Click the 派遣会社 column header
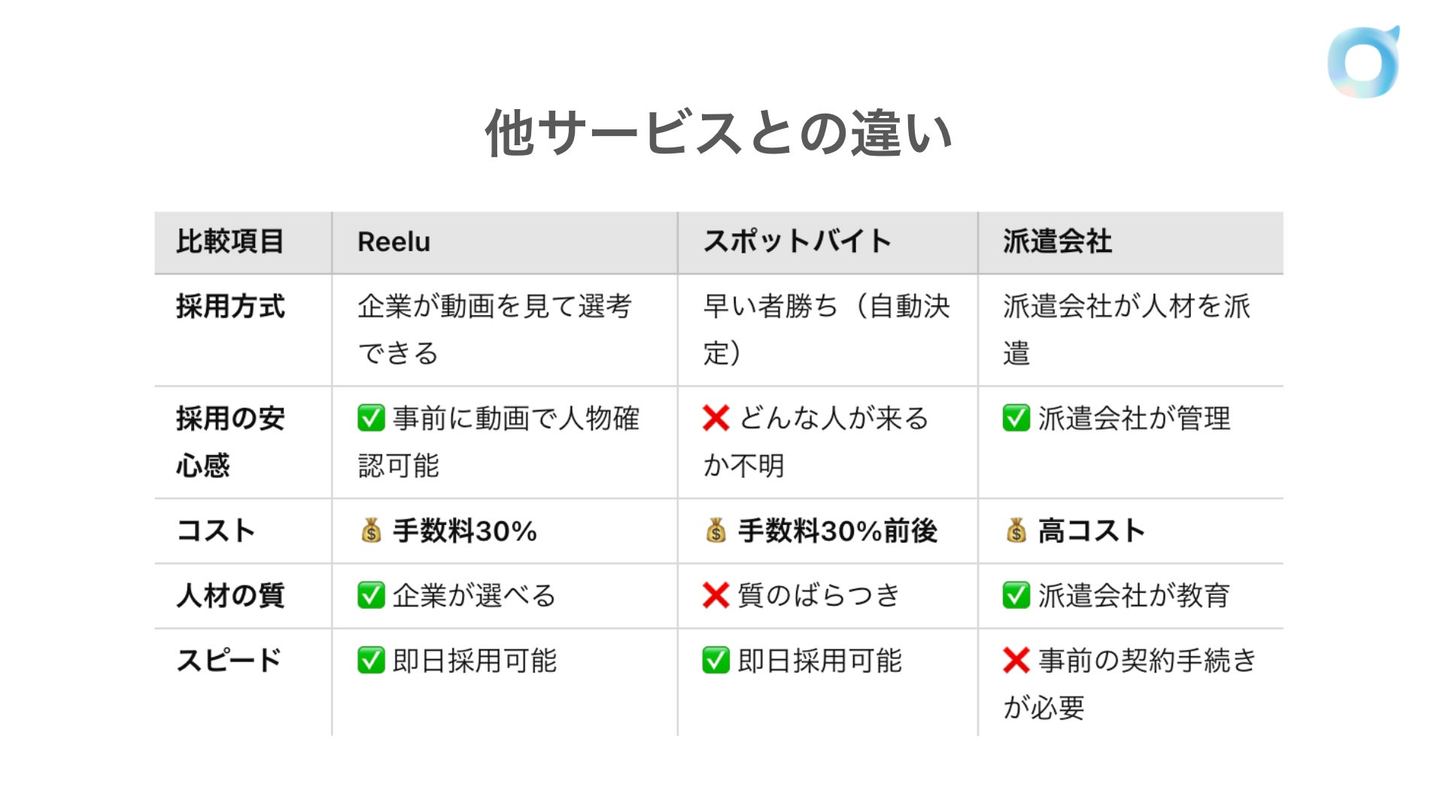The image size is (1440, 805). click(1057, 242)
